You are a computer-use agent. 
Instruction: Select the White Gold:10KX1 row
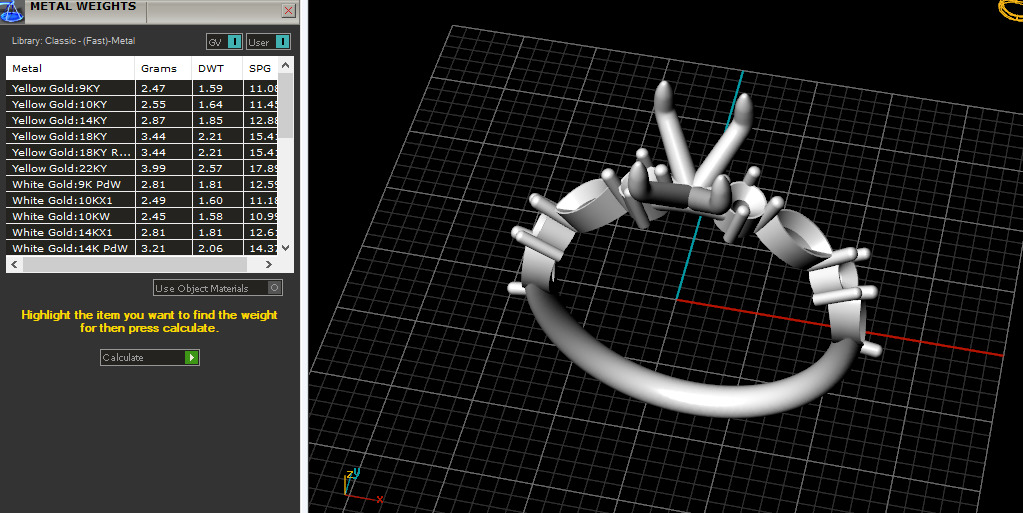pos(142,200)
